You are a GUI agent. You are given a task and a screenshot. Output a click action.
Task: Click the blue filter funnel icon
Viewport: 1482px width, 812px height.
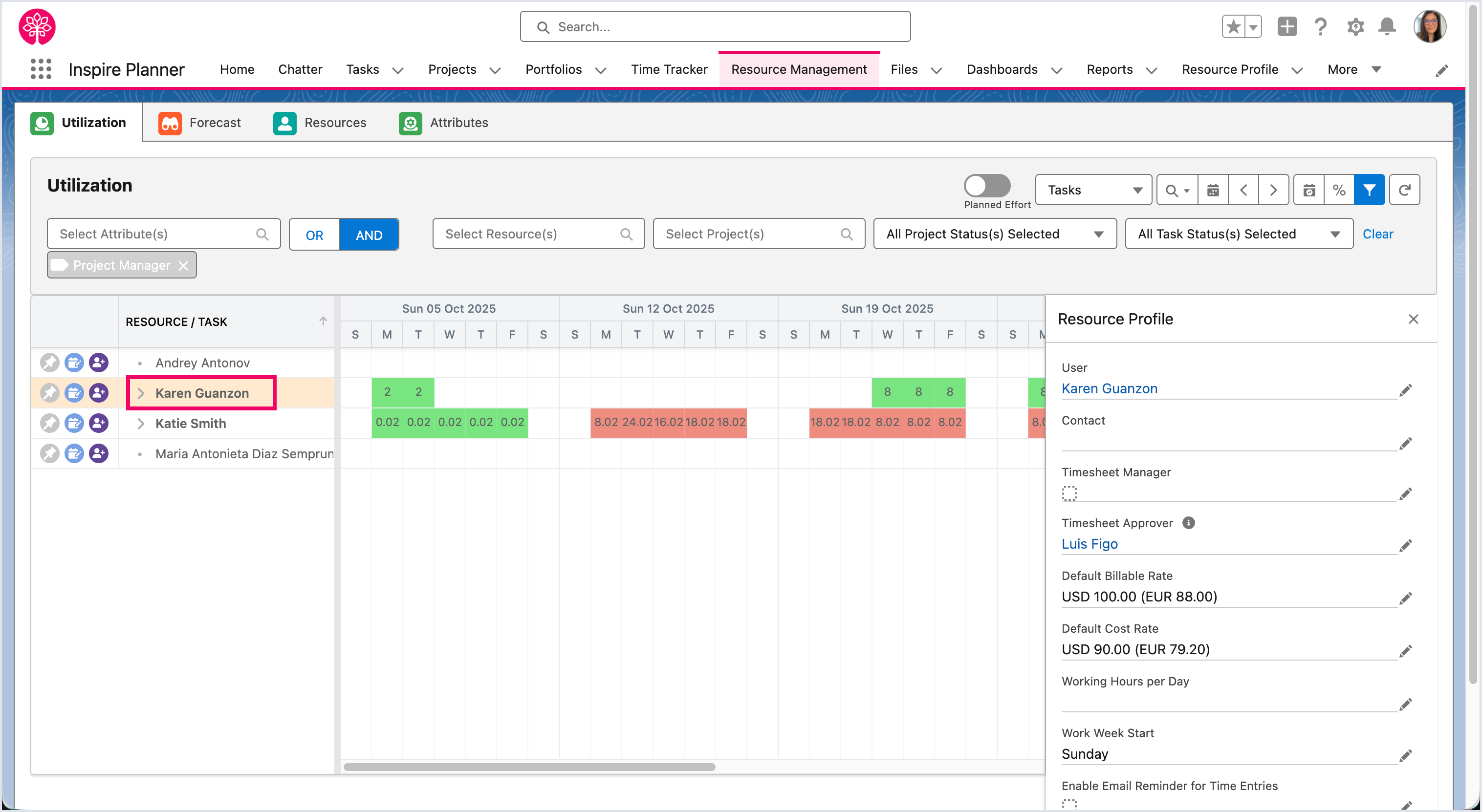[1369, 190]
